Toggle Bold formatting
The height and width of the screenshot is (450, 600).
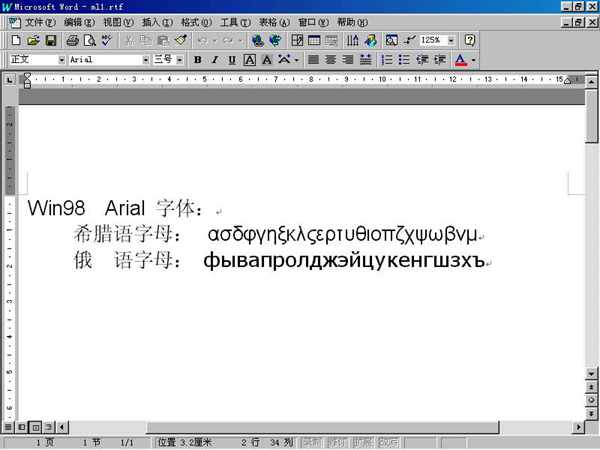tap(197, 60)
